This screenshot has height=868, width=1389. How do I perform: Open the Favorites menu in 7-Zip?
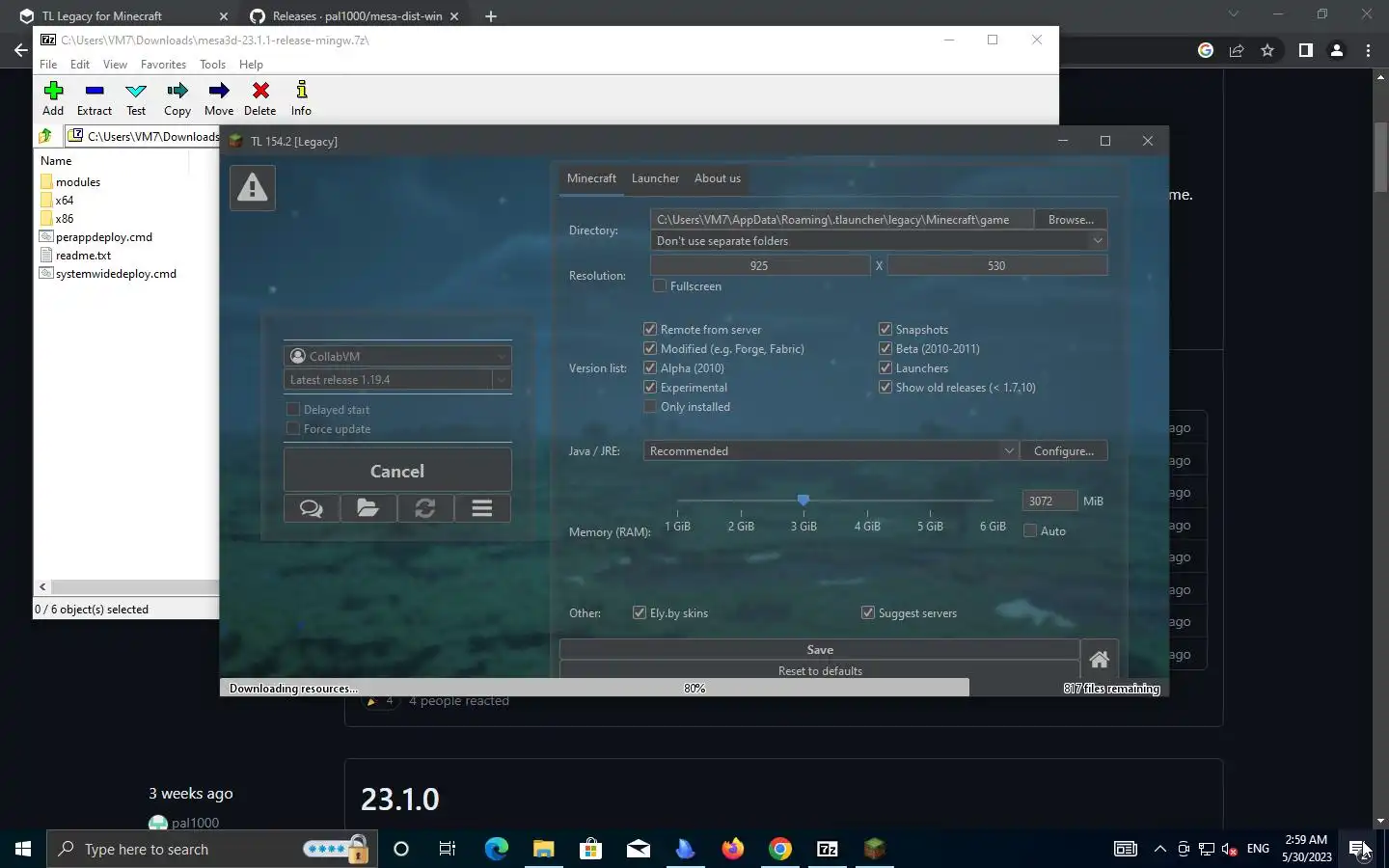[163, 65]
